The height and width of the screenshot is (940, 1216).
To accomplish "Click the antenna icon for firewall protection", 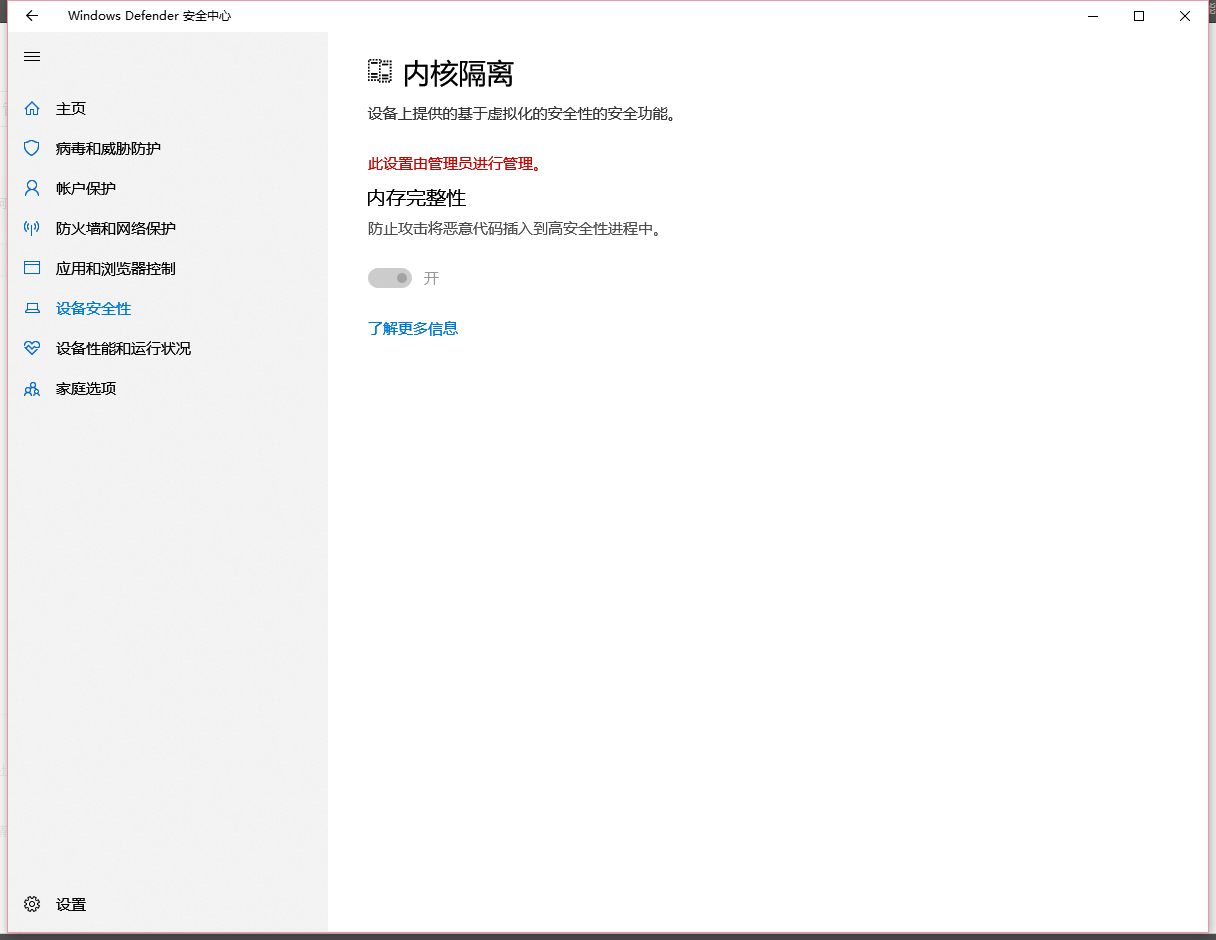I will [32, 228].
